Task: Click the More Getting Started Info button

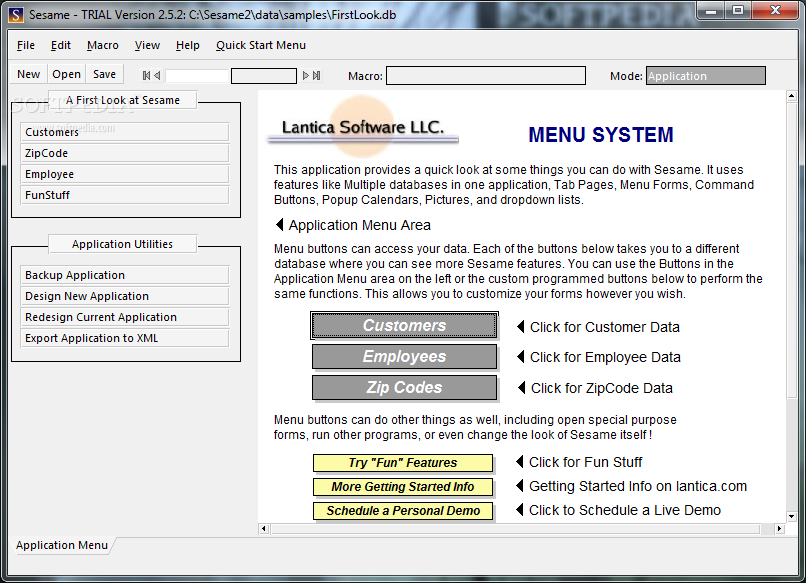Action: click(x=403, y=487)
